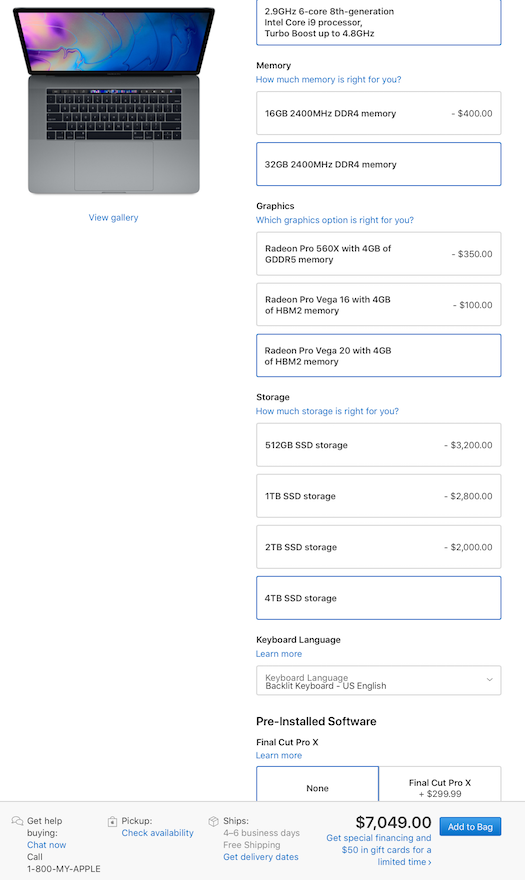Open View gallery link

[113, 218]
